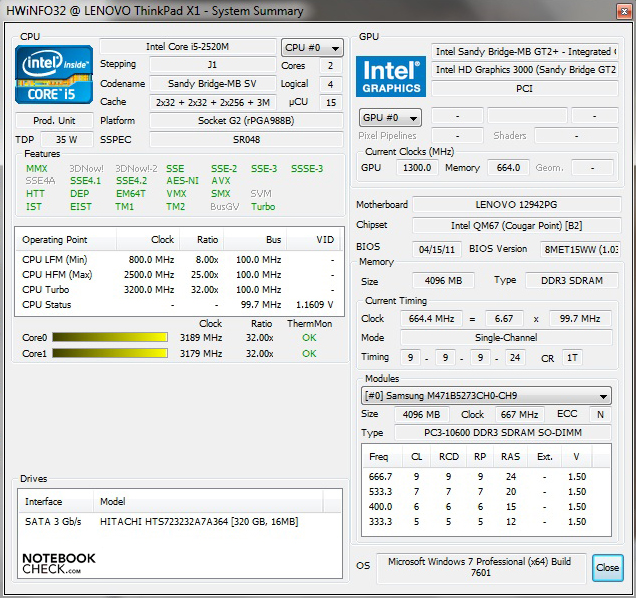Click the BIOS date 04/15/11 field
This screenshot has width=636, height=598.
tap(437, 249)
